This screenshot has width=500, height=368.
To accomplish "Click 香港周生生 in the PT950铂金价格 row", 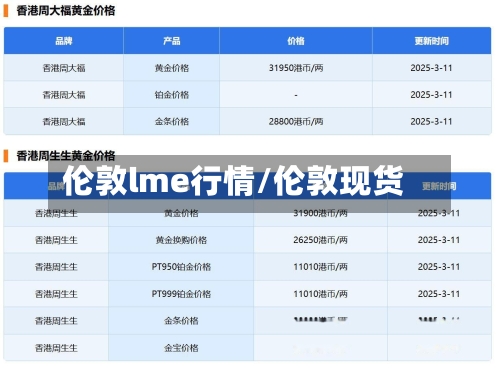I will pos(56,267).
